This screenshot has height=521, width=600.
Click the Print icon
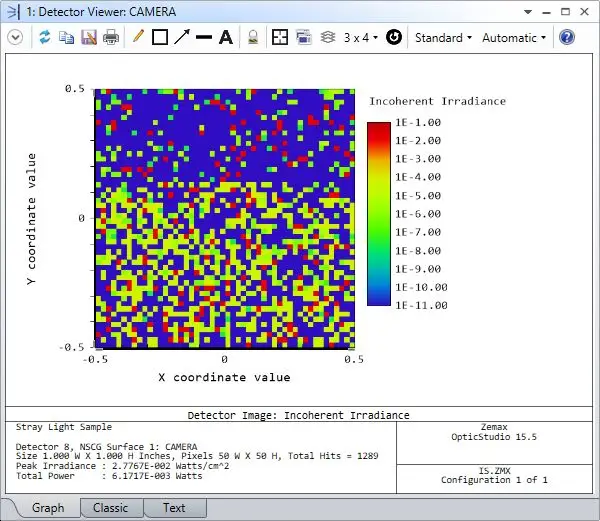(x=110, y=37)
